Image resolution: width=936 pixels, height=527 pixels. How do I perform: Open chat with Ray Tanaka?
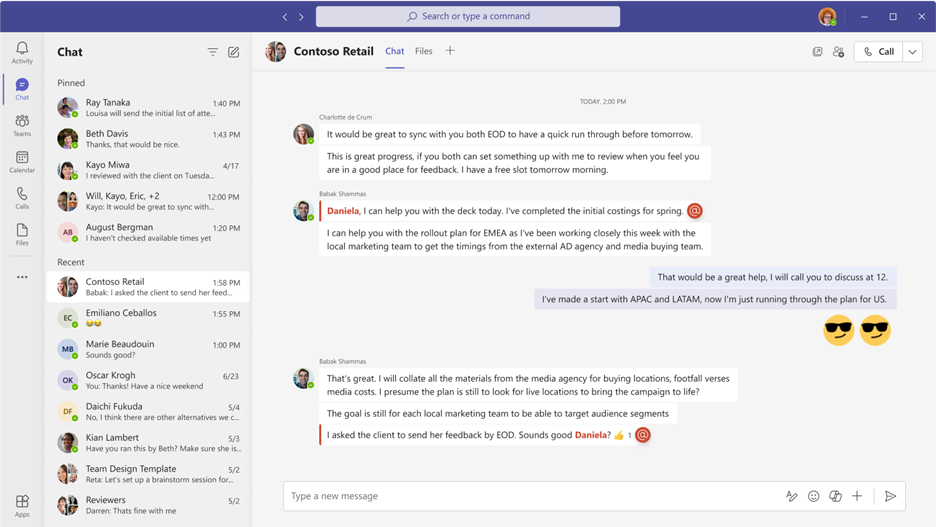coord(148,107)
